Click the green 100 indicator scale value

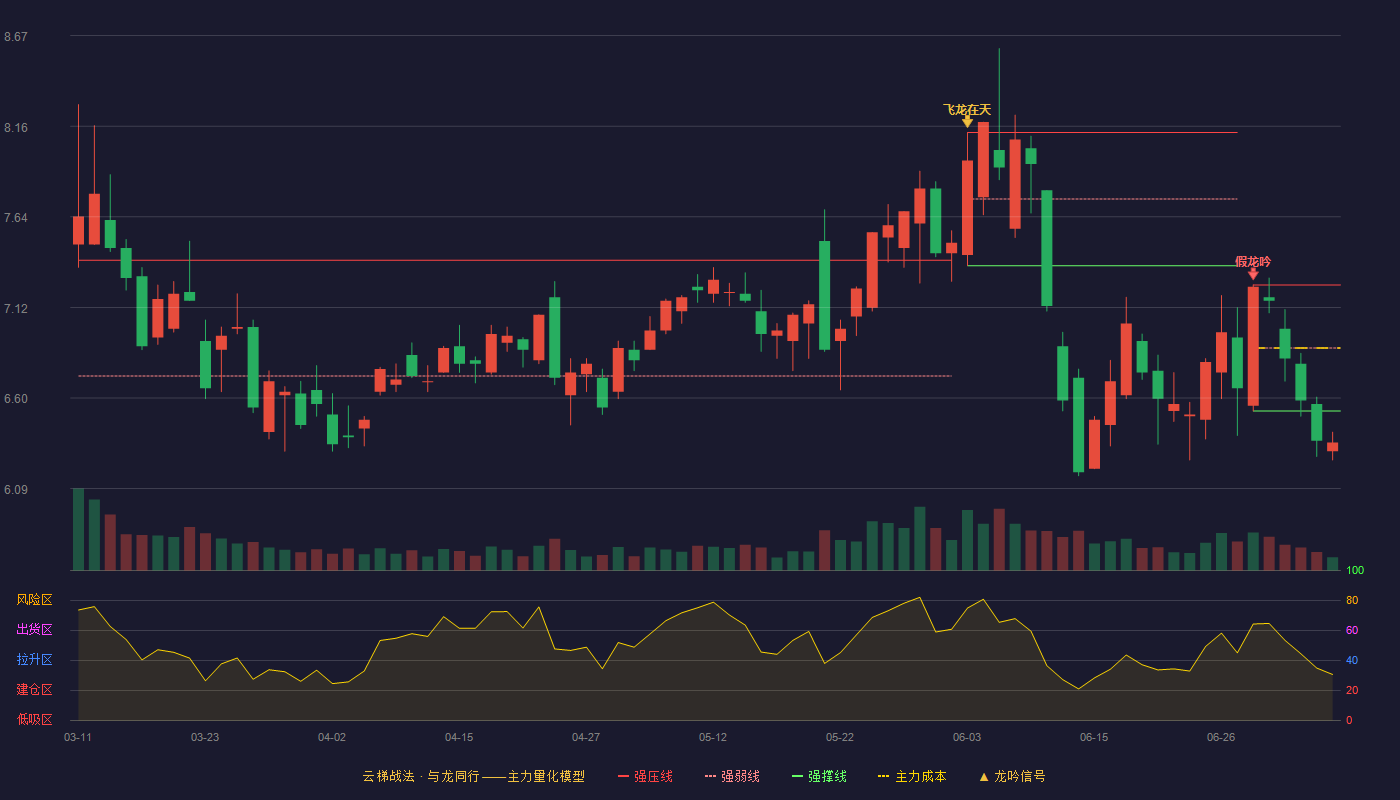point(1355,571)
